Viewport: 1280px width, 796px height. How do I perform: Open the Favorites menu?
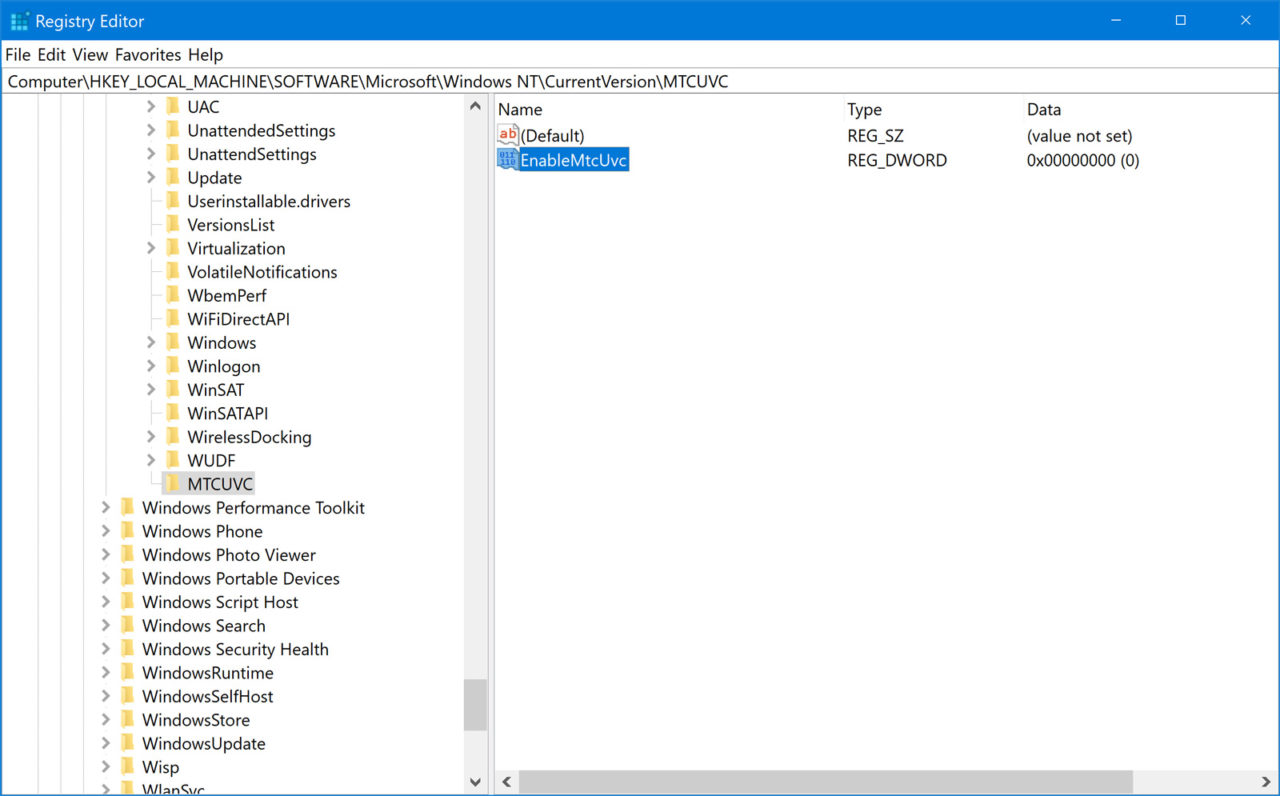coord(148,55)
